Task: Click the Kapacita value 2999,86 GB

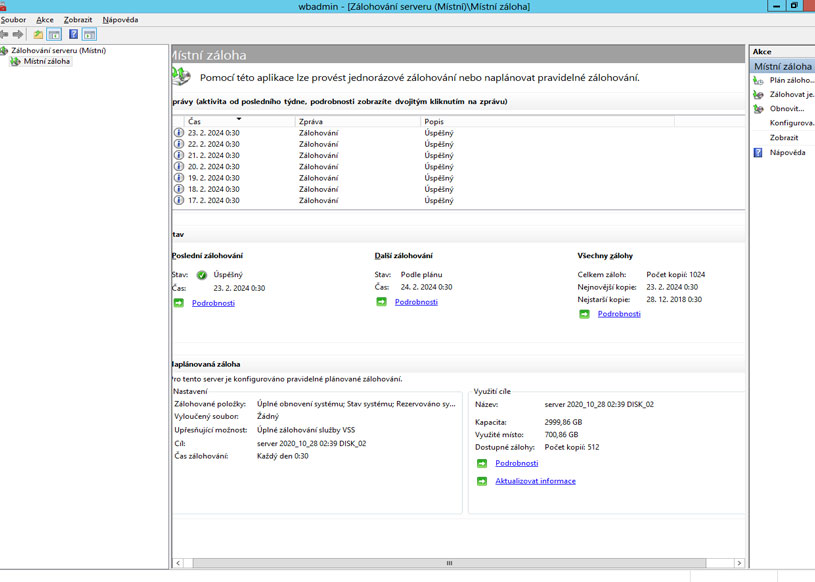Action: [563, 422]
